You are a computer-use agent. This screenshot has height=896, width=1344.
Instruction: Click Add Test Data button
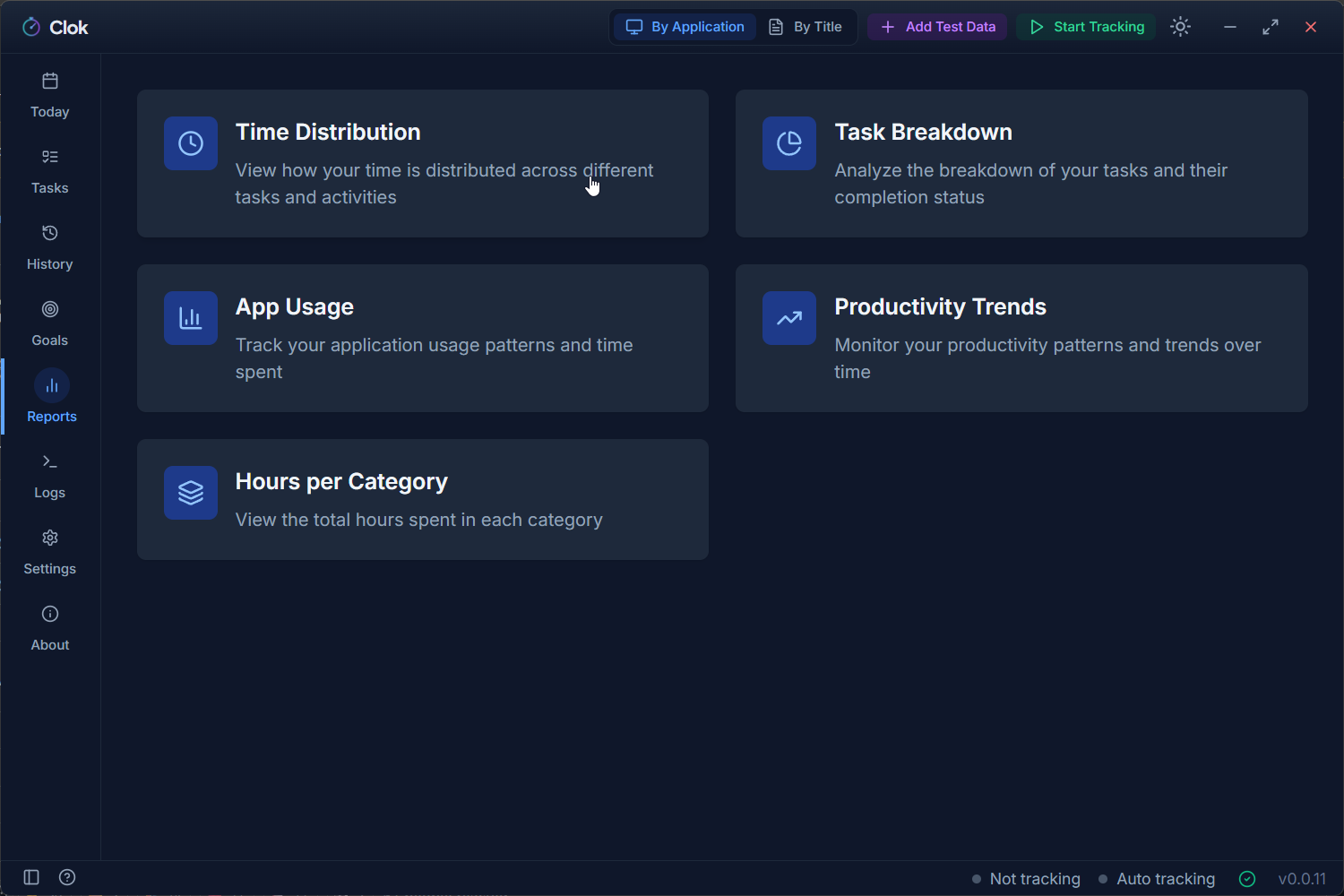(x=937, y=27)
